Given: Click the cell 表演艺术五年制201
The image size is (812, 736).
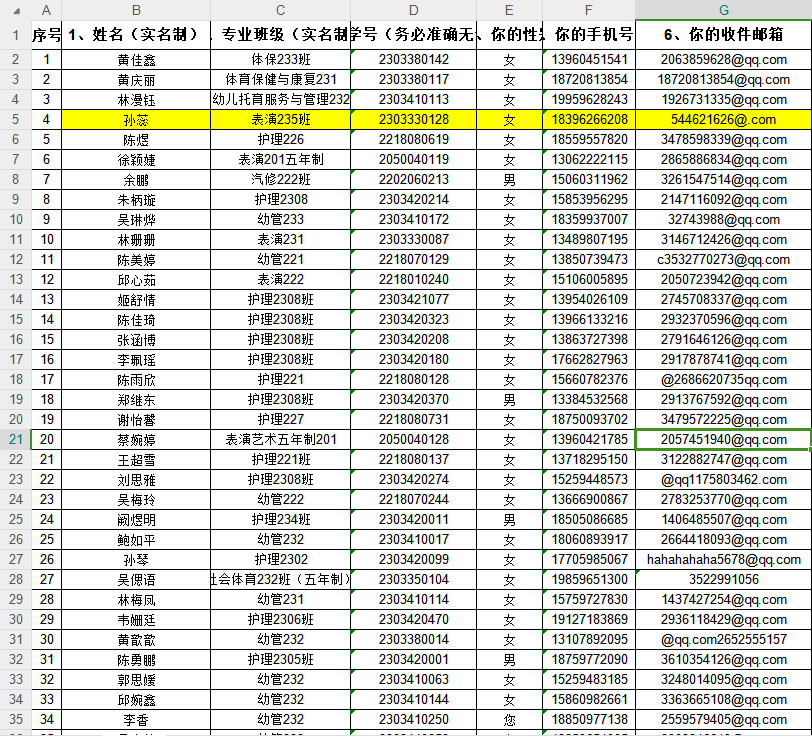Looking at the screenshot, I should pos(280,439).
